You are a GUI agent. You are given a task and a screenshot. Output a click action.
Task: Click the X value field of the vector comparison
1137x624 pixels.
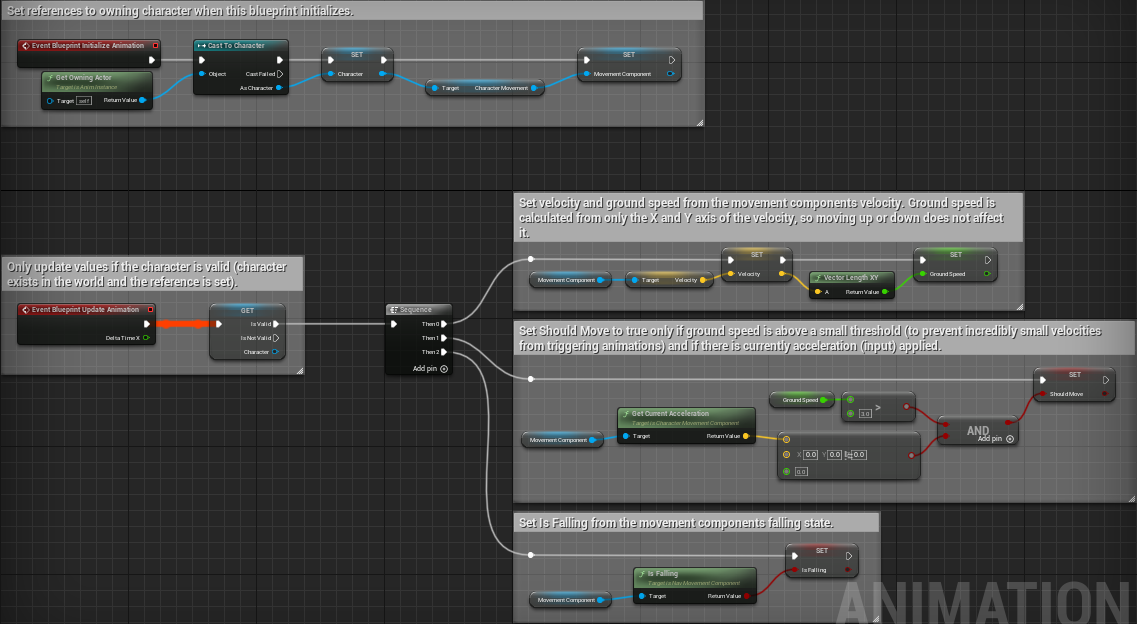point(811,454)
